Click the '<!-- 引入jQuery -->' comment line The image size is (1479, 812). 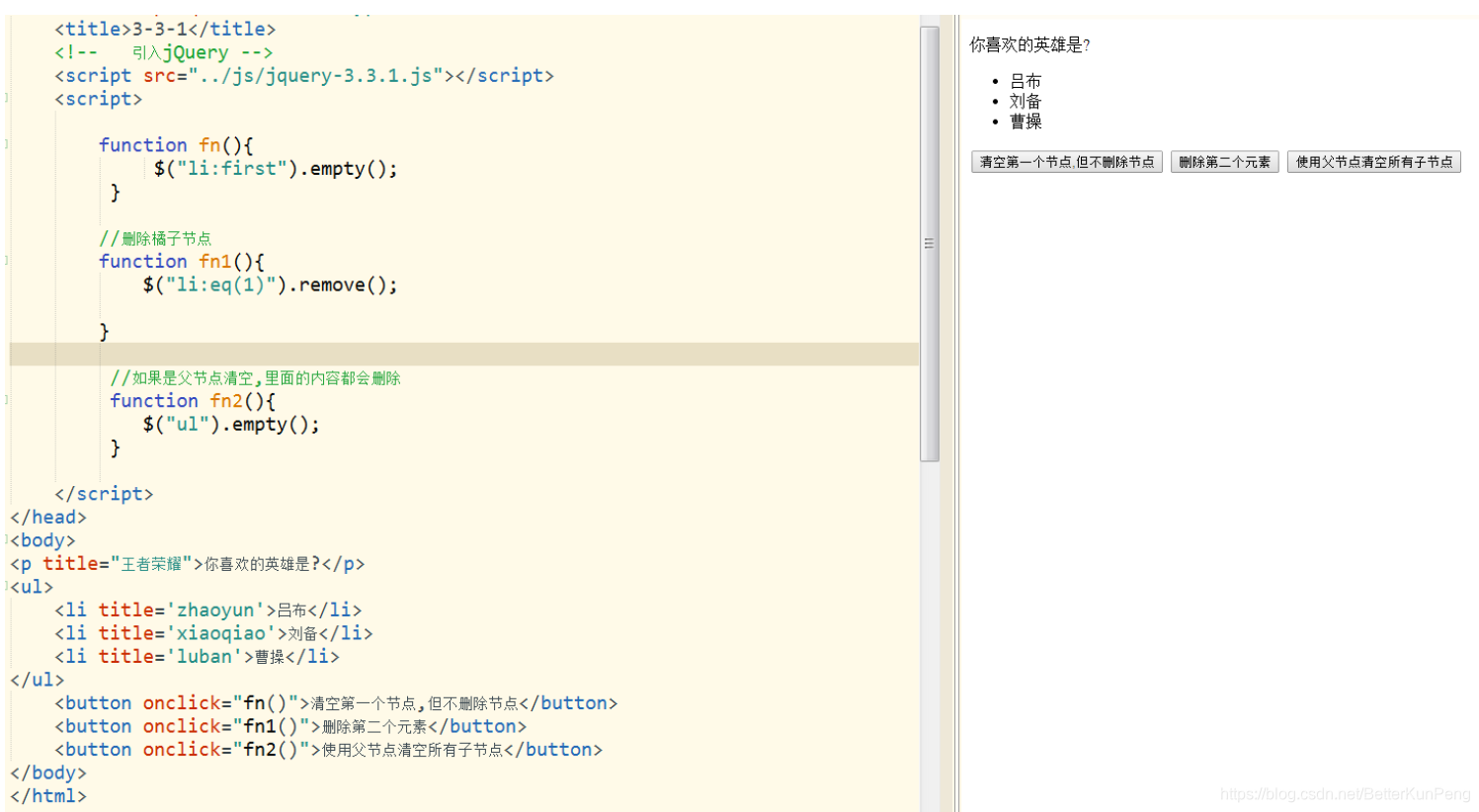[164, 52]
